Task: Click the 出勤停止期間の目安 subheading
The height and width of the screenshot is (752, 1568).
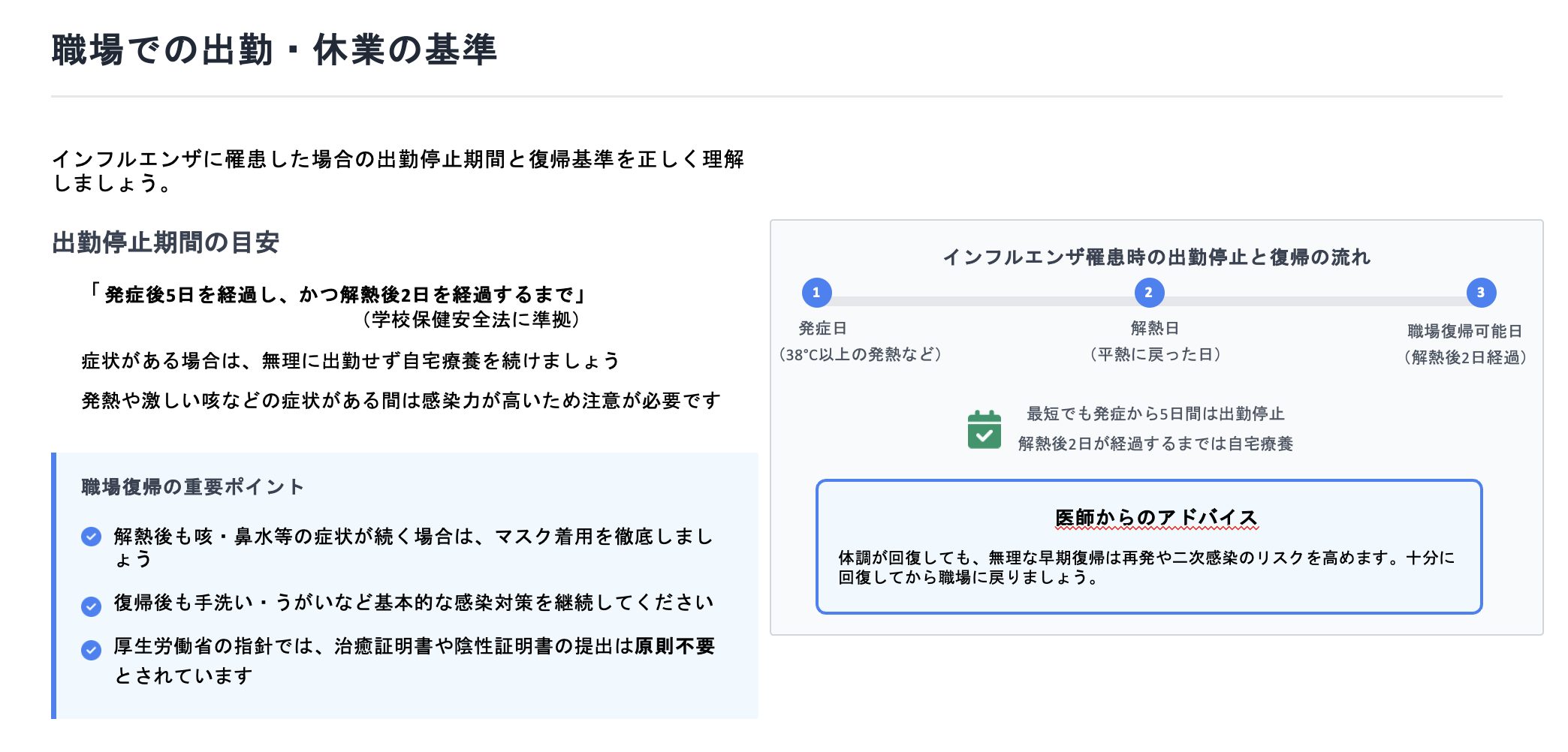Action: pos(165,242)
